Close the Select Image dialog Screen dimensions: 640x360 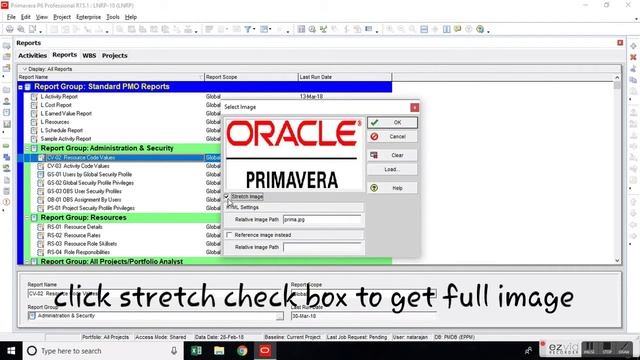414,107
